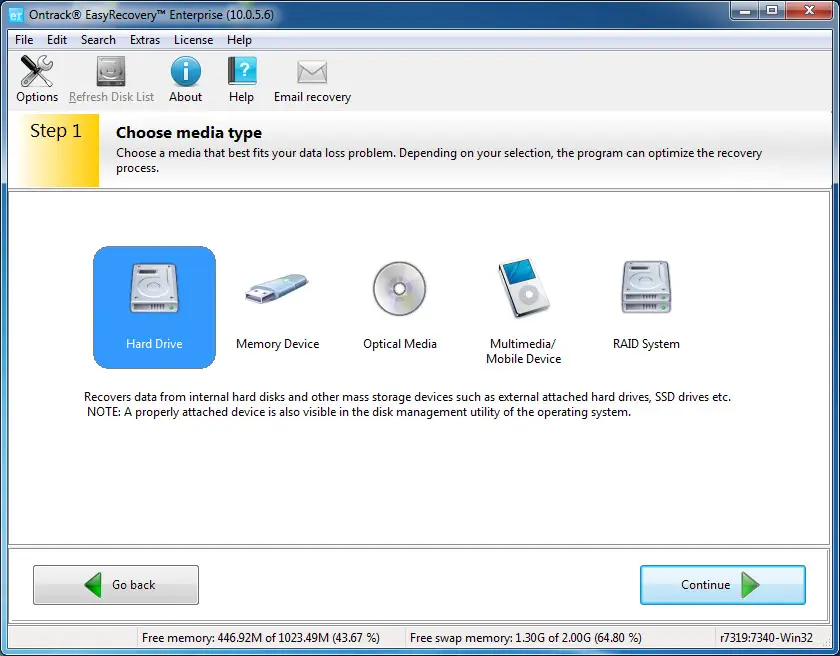Image resolution: width=840 pixels, height=656 pixels.
Task: Open the Help book icon
Action: (x=242, y=71)
